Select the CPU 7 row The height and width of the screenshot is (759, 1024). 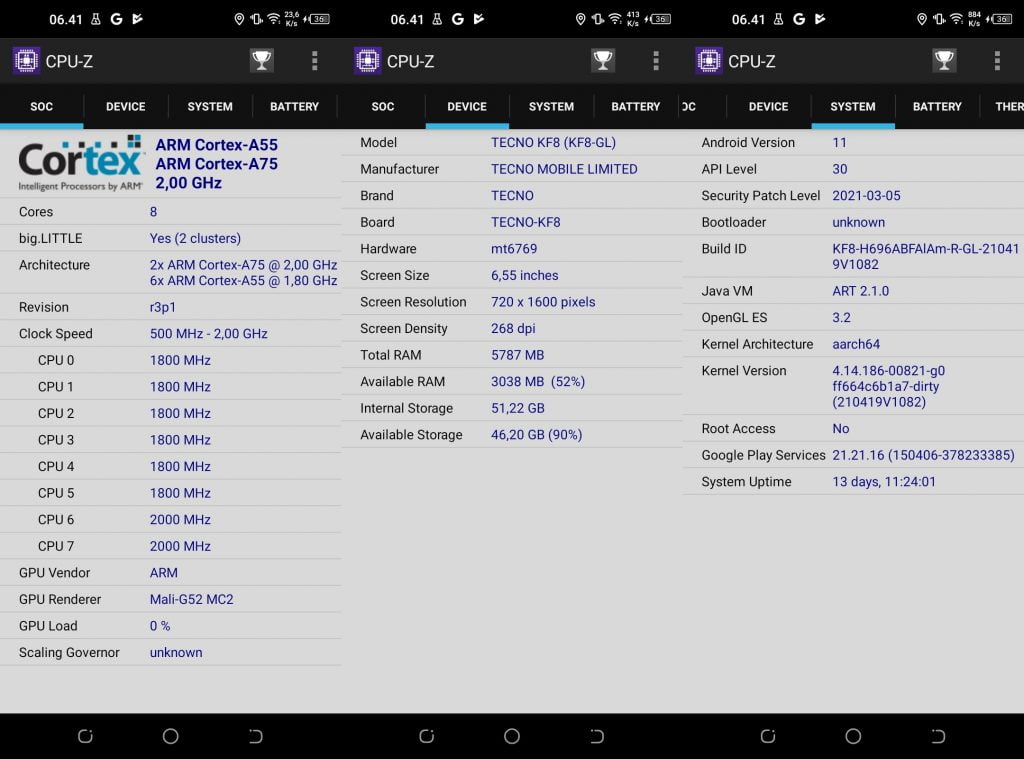(x=170, y=546)
